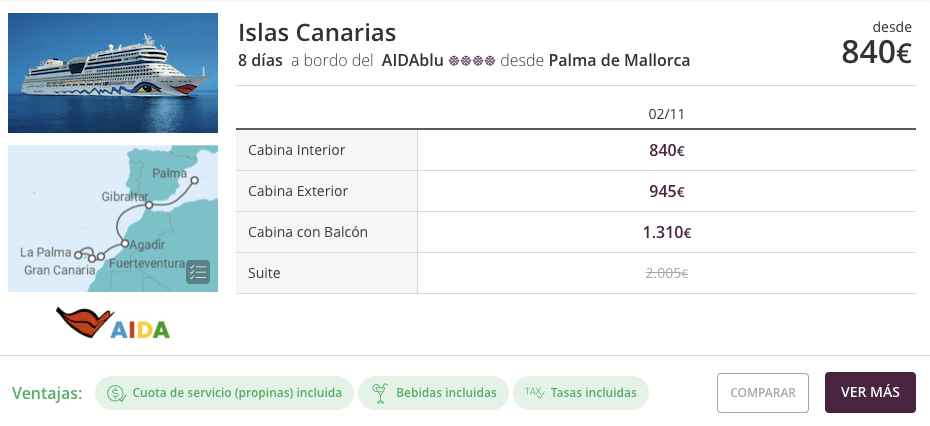Click the service fee coin icon
930x426 pixels.
[116, 393]
